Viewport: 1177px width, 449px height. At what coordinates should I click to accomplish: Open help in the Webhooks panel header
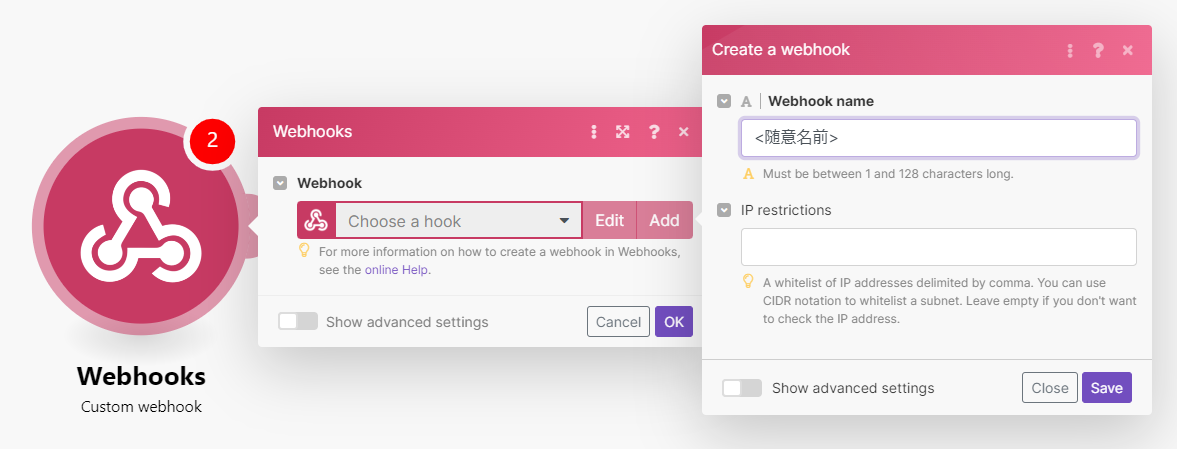(654, 132)
